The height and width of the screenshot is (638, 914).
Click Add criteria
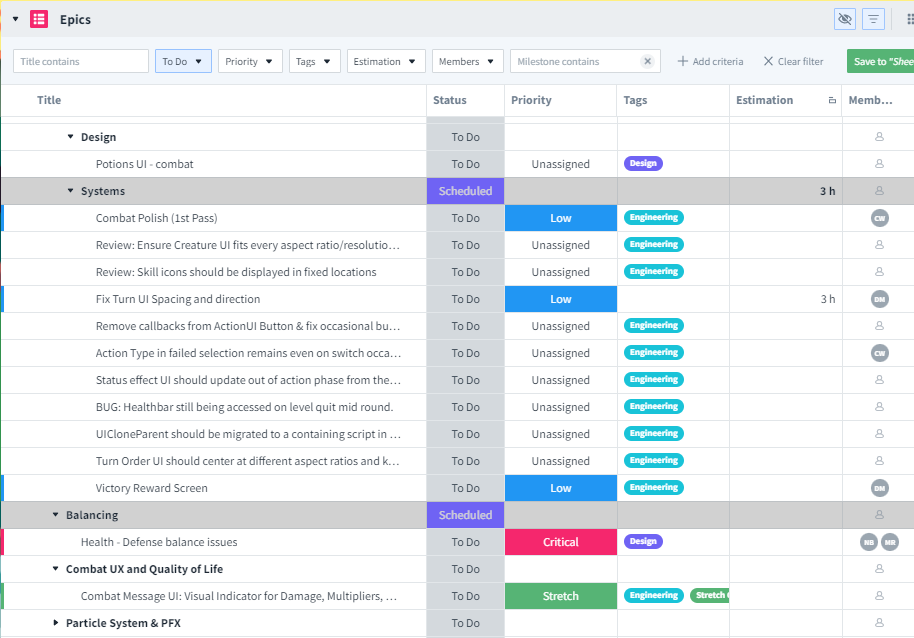(x=710, y=61)
